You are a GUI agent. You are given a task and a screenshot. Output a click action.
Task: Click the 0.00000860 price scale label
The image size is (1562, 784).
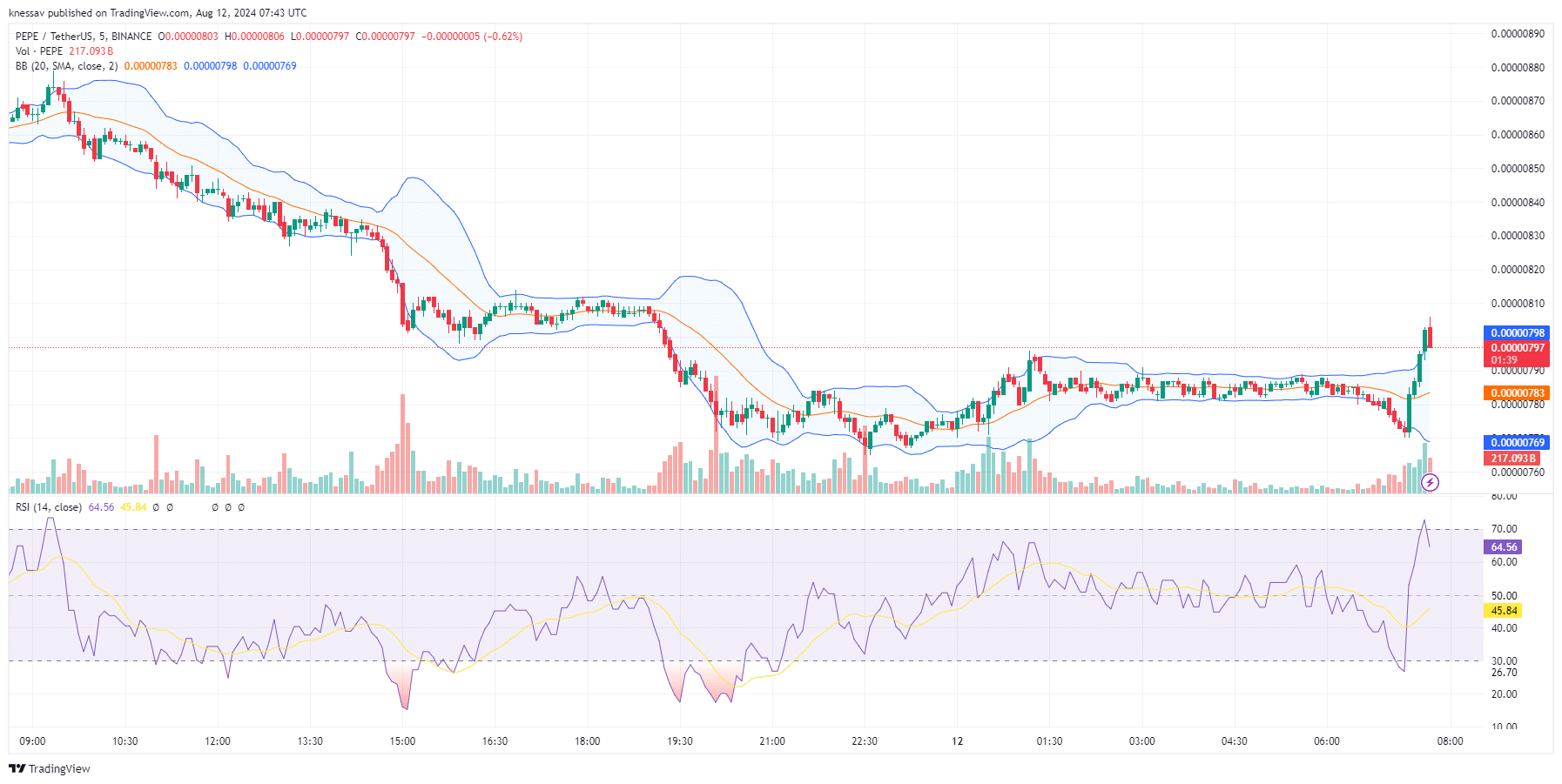pyautogui.click(x=1518, y=135)
